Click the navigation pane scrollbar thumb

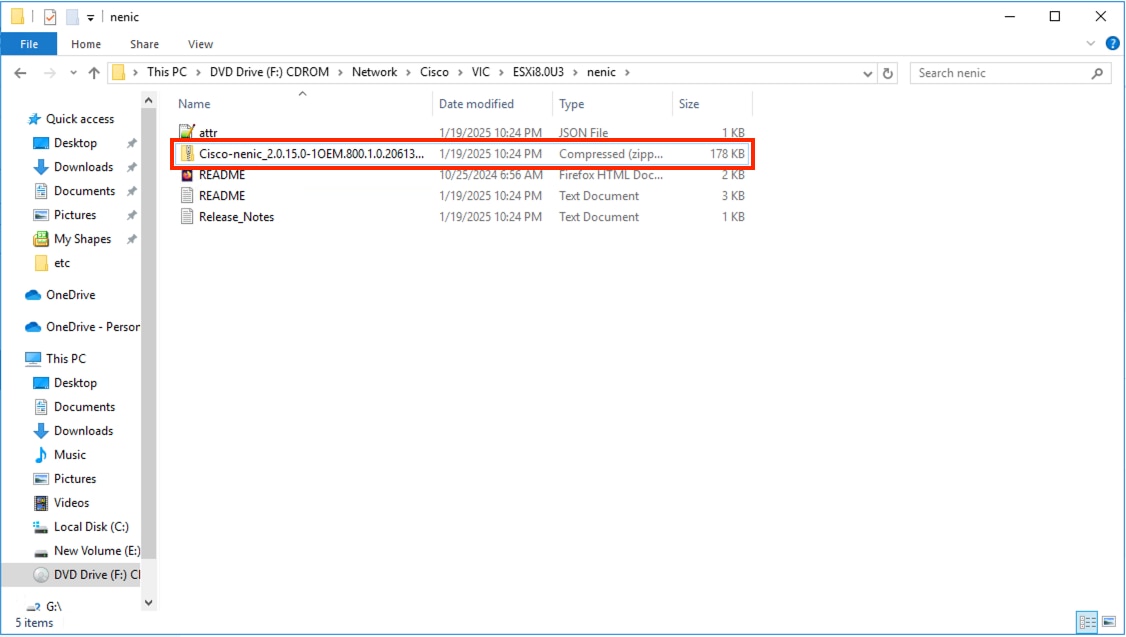[x=149, y=333]
